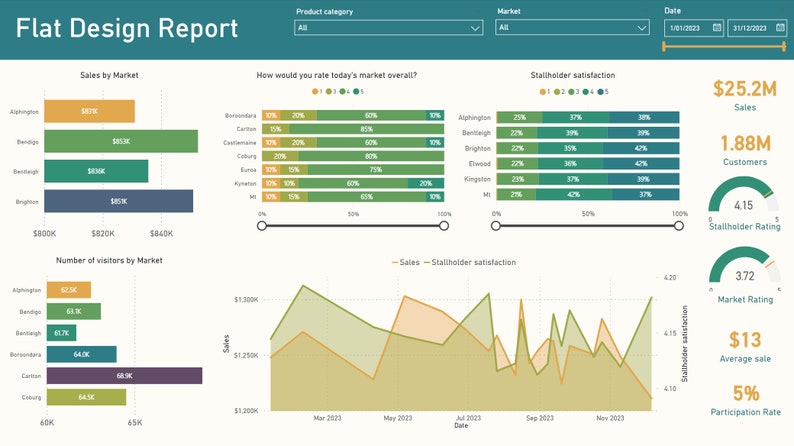Click the rating 1 legend dot in market rating chart
The width and height of the screenshot is (794, 446).
(x=315, y=92)
